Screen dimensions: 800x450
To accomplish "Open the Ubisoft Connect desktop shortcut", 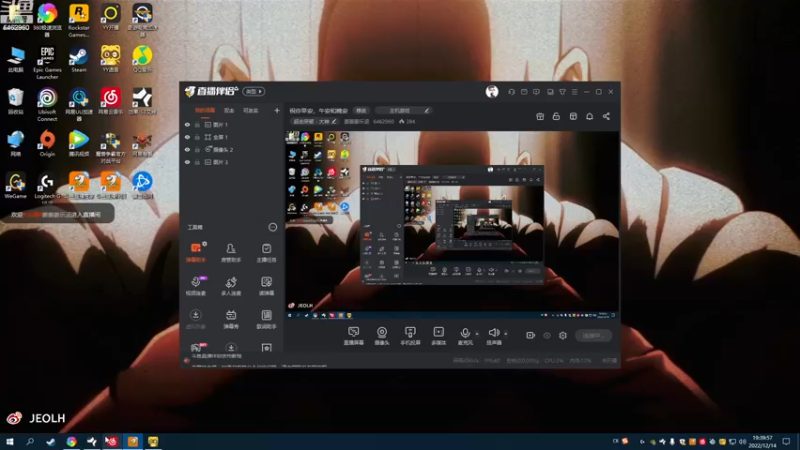I will pyautogui.click(x=47, y=105).
